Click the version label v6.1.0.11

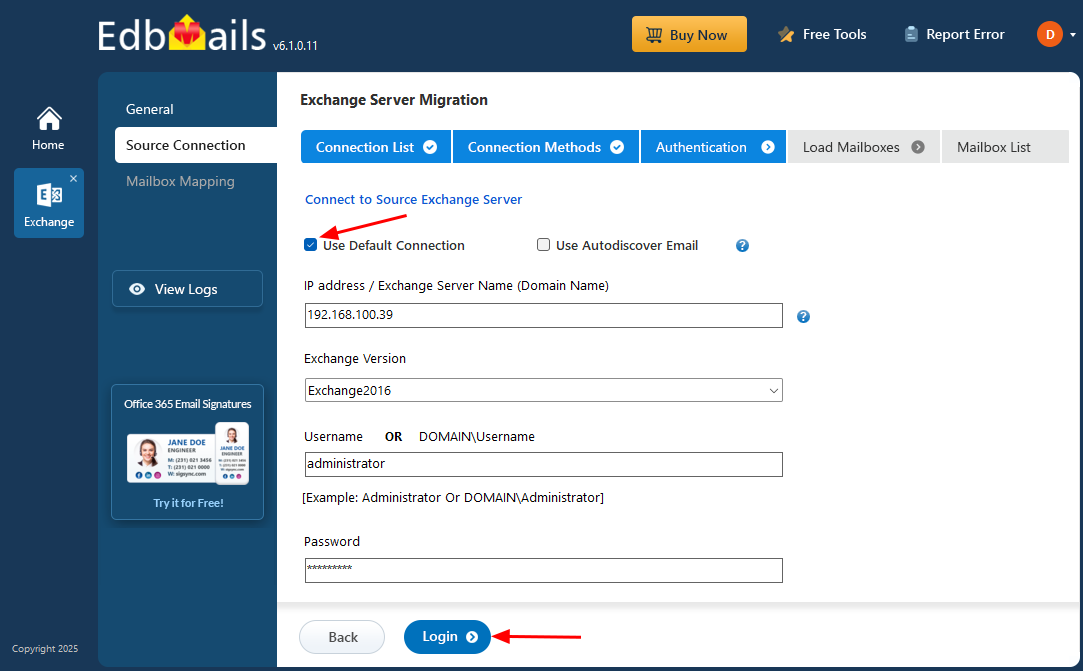pos(295,46)
